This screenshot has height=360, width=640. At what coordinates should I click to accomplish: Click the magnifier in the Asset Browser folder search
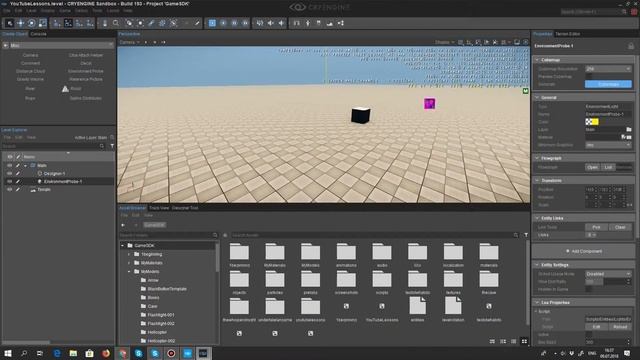point(215,235)
